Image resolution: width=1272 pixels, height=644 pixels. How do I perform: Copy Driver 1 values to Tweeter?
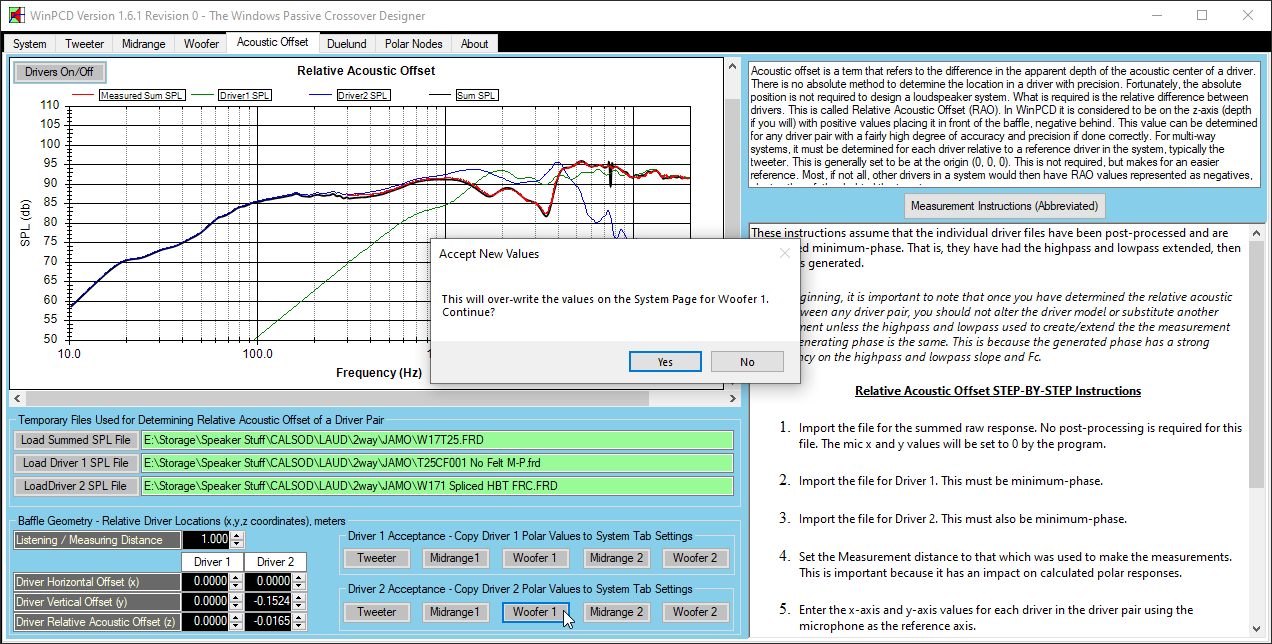(377, 558)
